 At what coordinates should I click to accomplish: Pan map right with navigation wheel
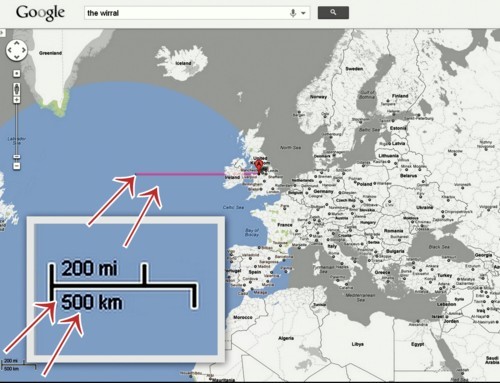pos(24,50)
